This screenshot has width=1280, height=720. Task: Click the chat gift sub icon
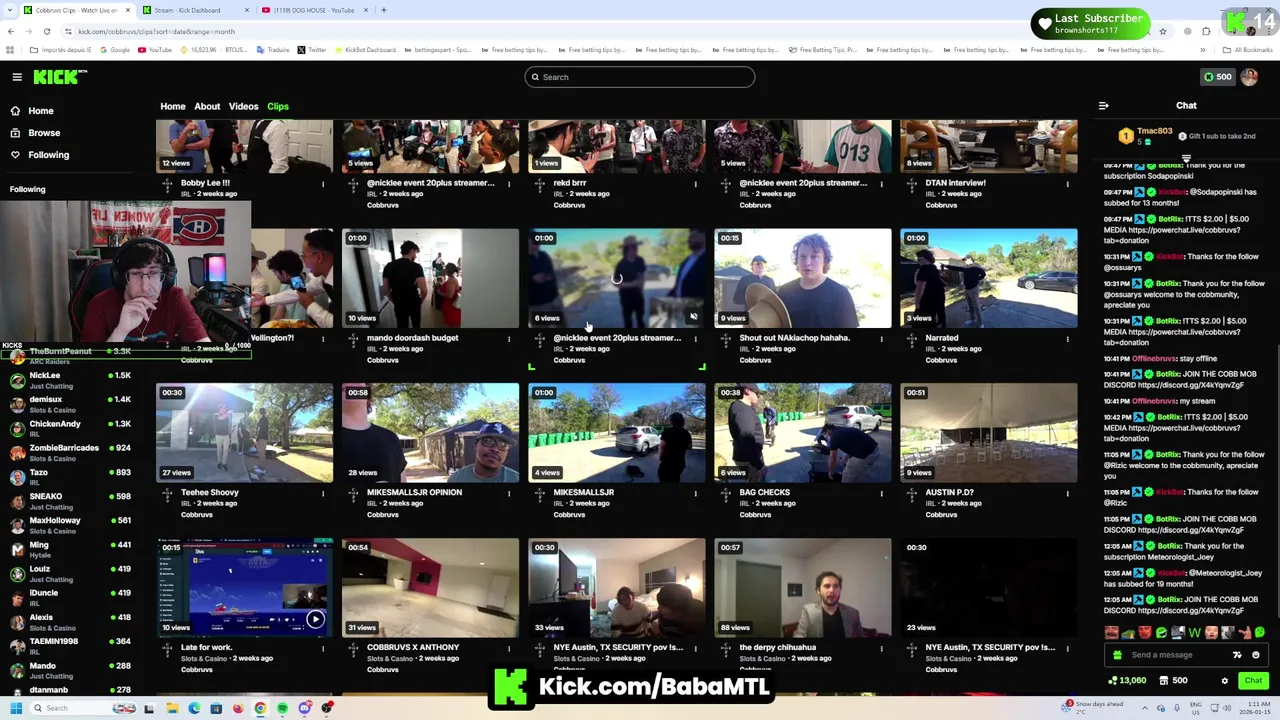tap(1117, 655)
